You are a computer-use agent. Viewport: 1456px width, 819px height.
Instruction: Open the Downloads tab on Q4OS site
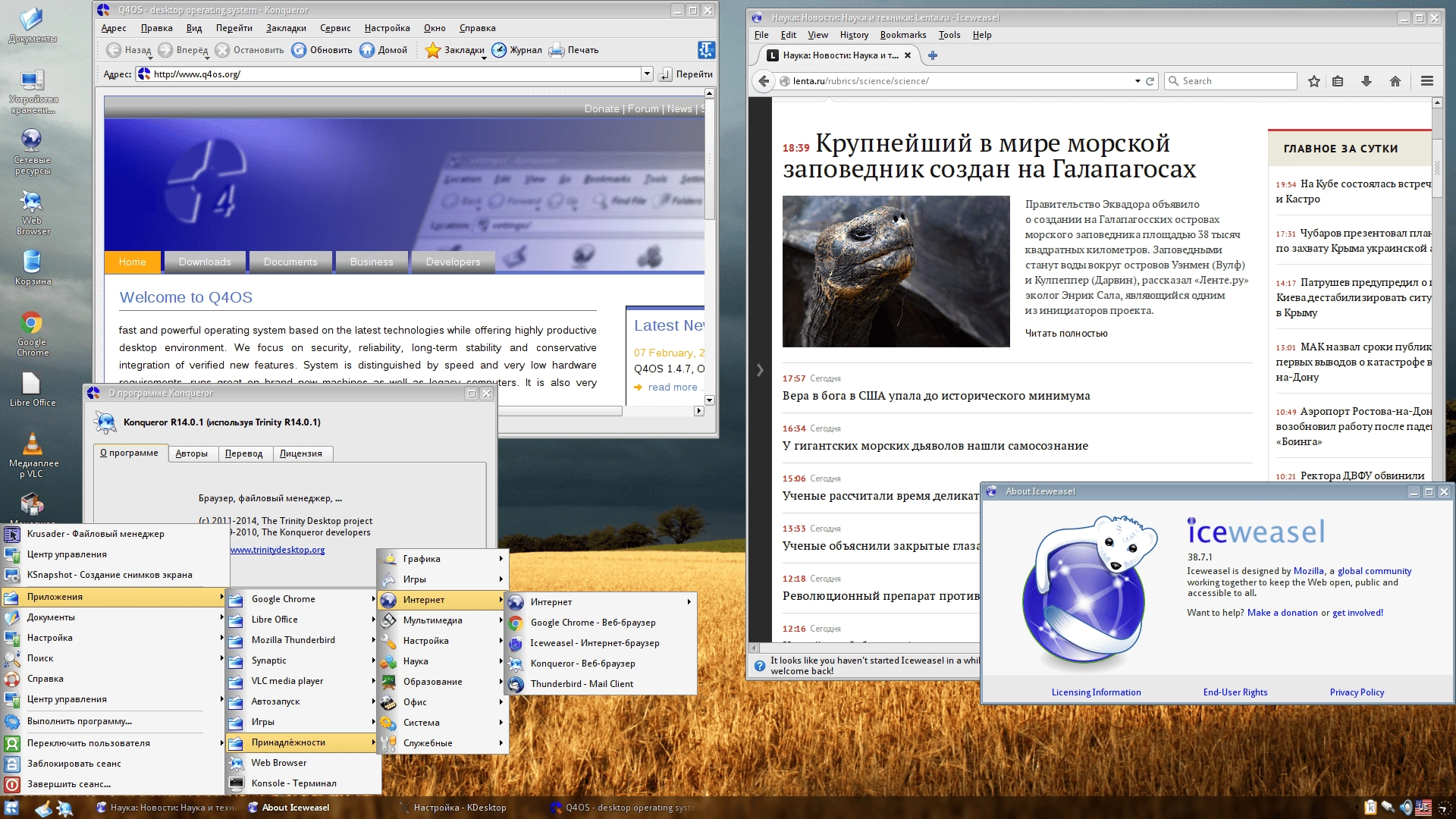pos(205,262)
